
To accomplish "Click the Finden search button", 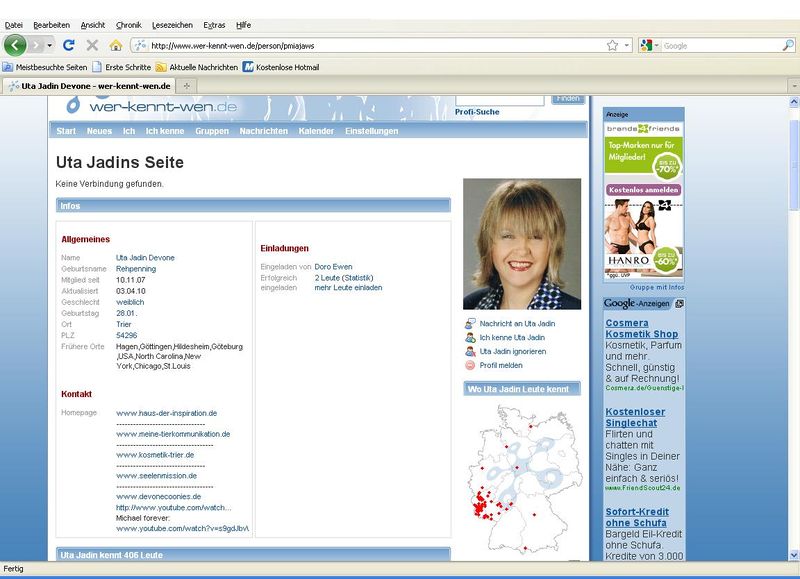I will (x=568, y=99).
